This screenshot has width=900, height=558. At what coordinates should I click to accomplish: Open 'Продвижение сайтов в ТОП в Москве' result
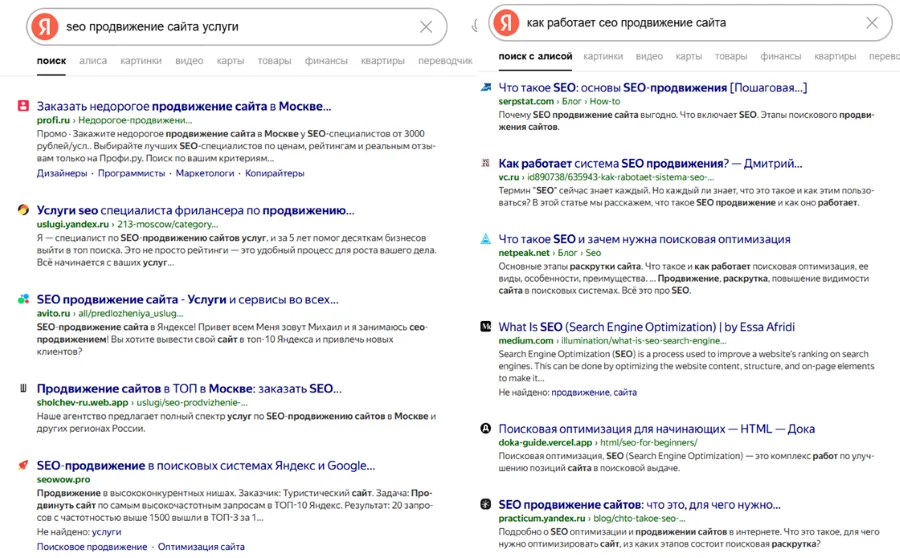click(x=189, y=389)
